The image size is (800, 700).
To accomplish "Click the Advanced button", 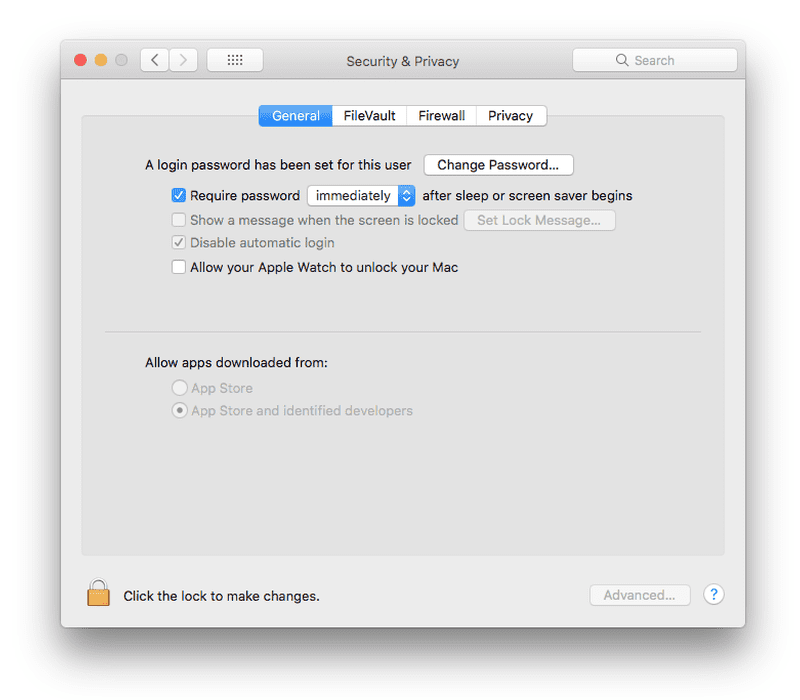I will (640, 594).
